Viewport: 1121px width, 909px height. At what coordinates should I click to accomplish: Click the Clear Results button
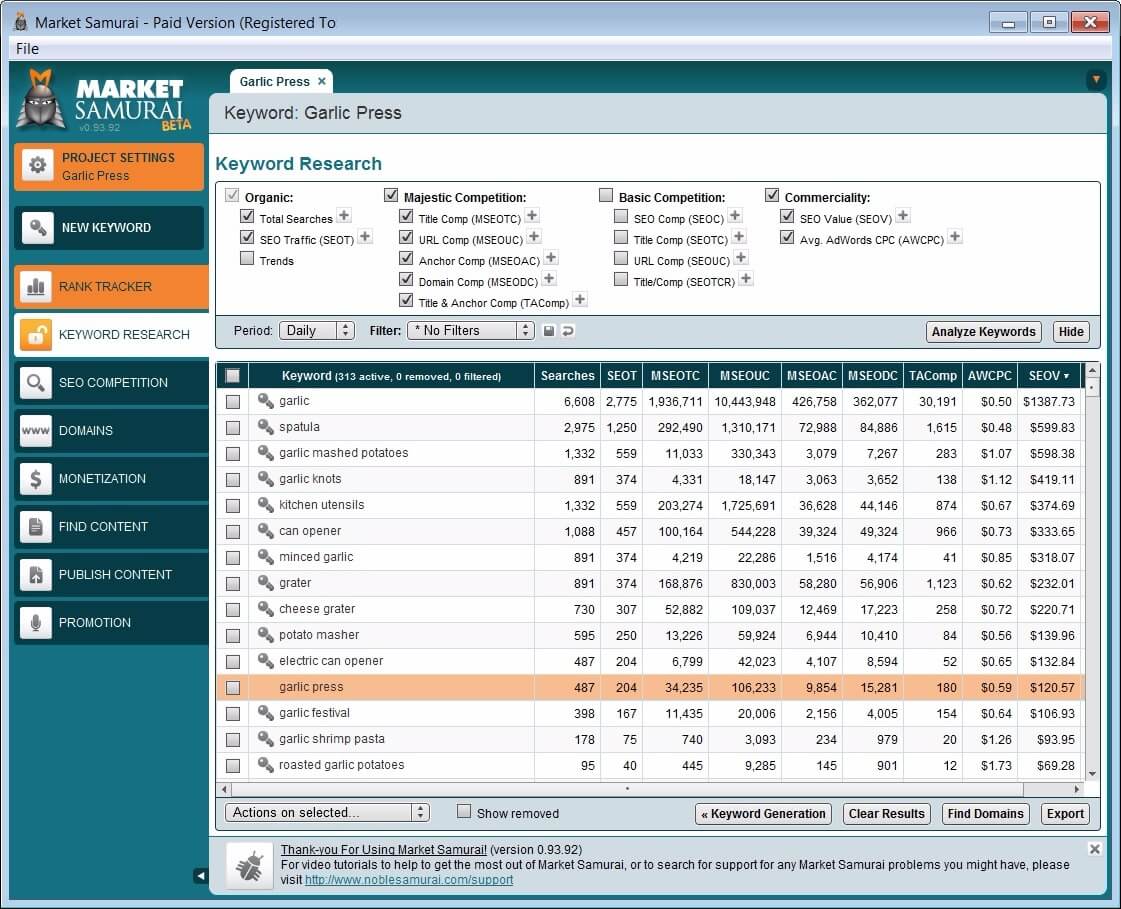point(886,814)
